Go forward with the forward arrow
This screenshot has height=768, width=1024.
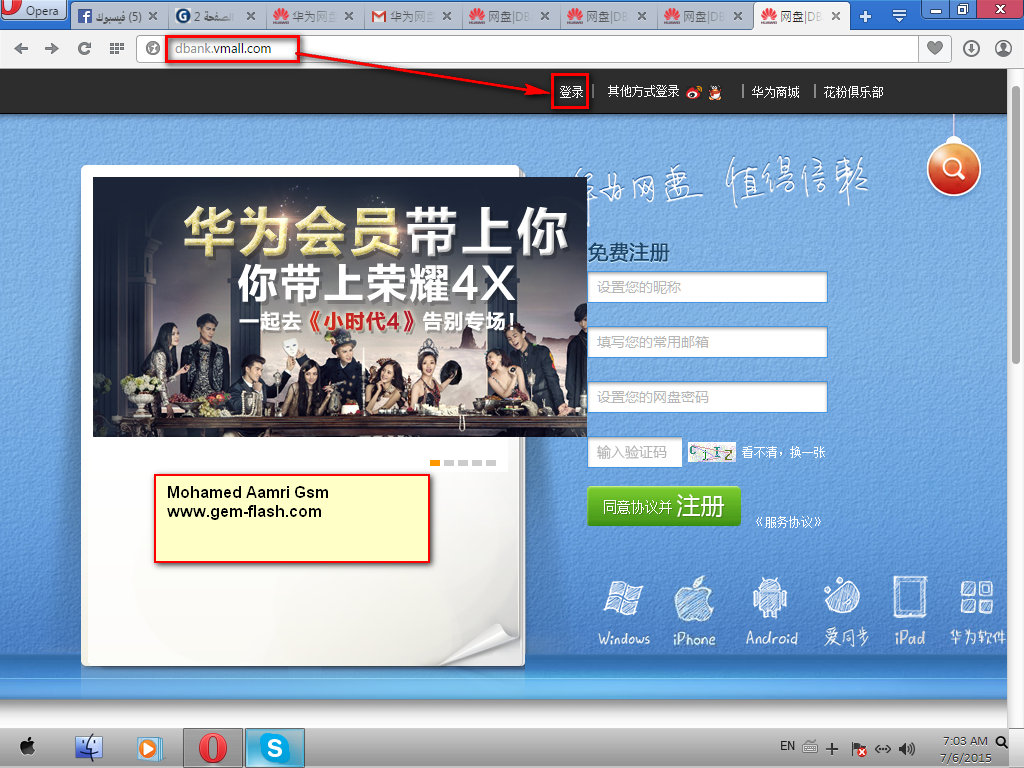click(x=52, y=48)
